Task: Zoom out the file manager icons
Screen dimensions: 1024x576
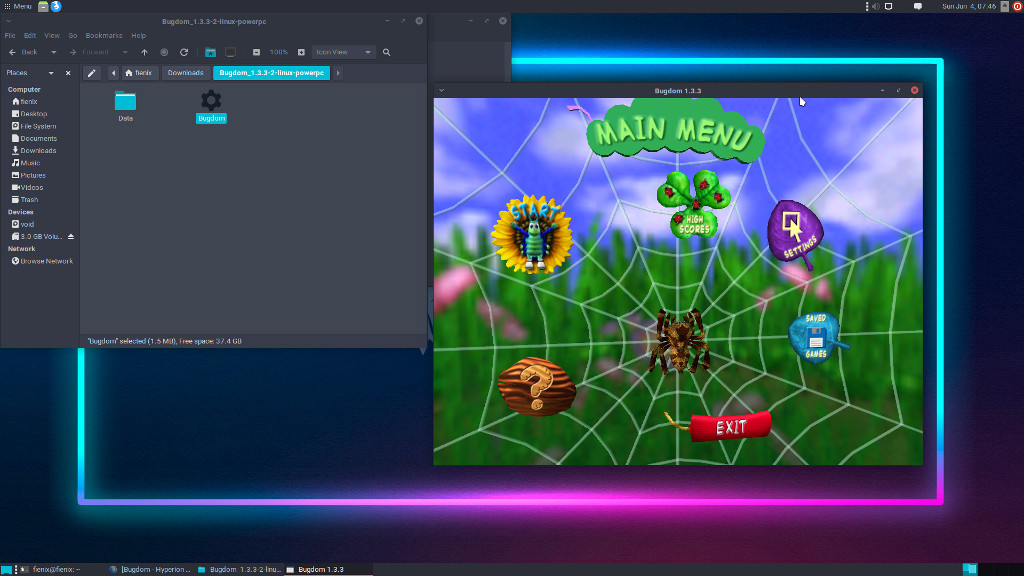Action: 257,52
